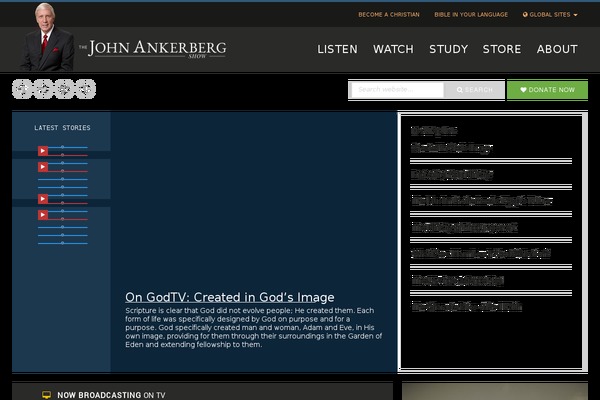The width and height of the screenshot is (600, 400).
Task: Click the bottom red play icon in Latest Stories
Action: click(x=43, y=215)
